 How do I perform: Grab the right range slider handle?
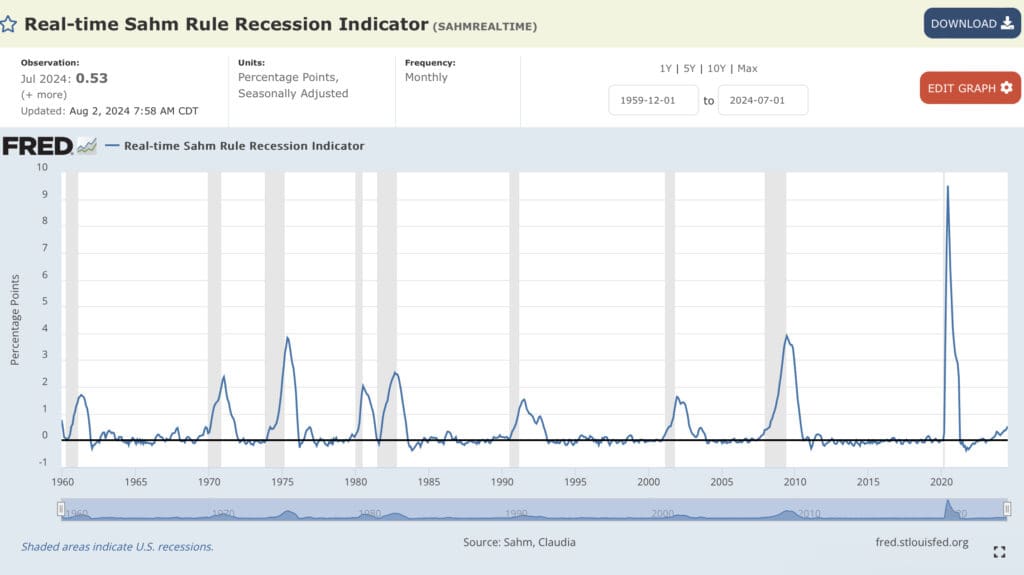[x=1006, y=510]
